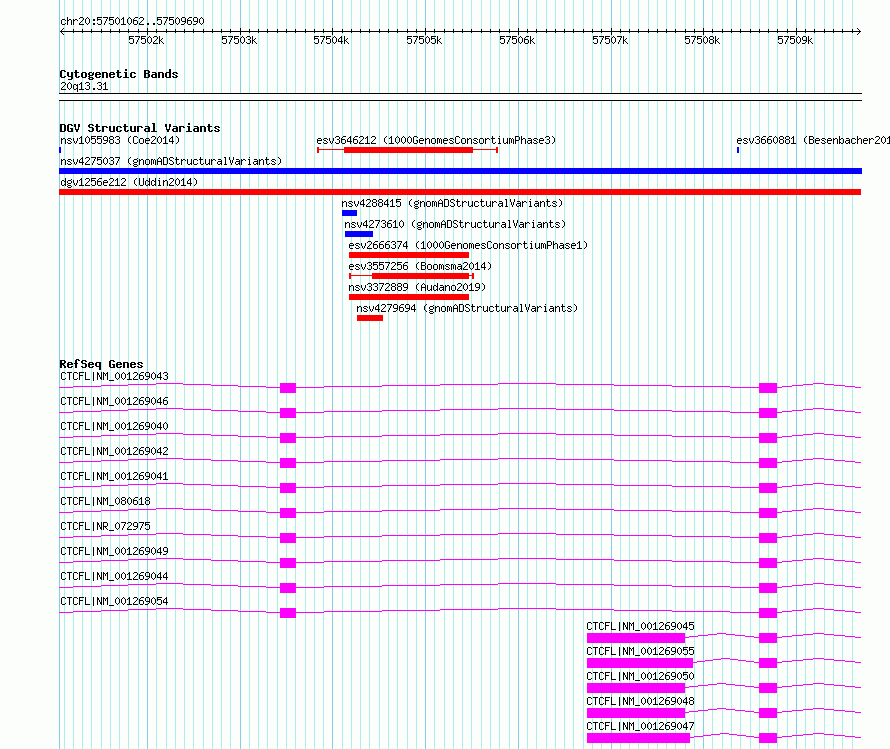Click the blue nsv4273610 variant bar
890x749 pixels.
[359, 234]
